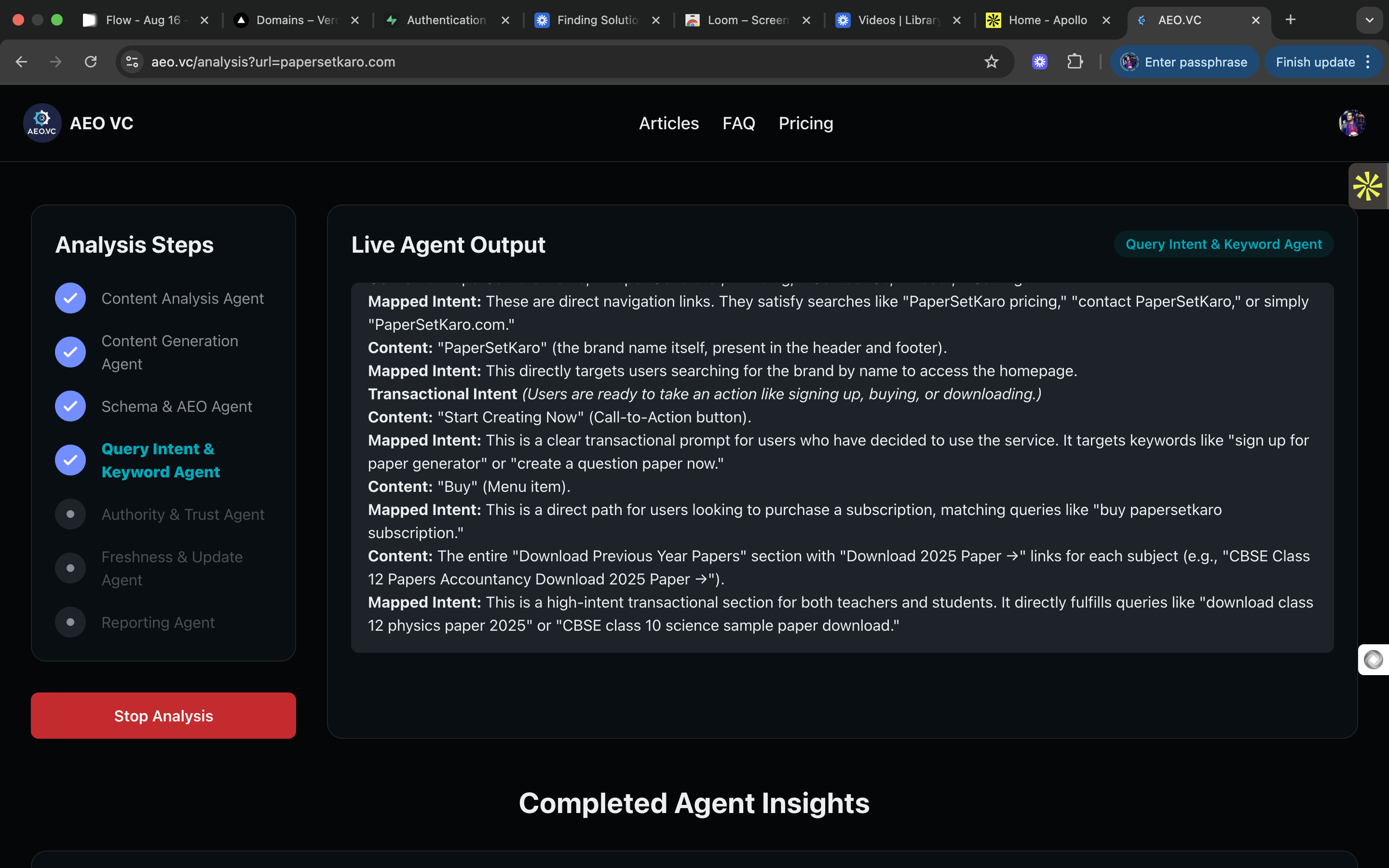Open the Pricing page from the navigation
1389x868 pixels.
tap(806, 123)
